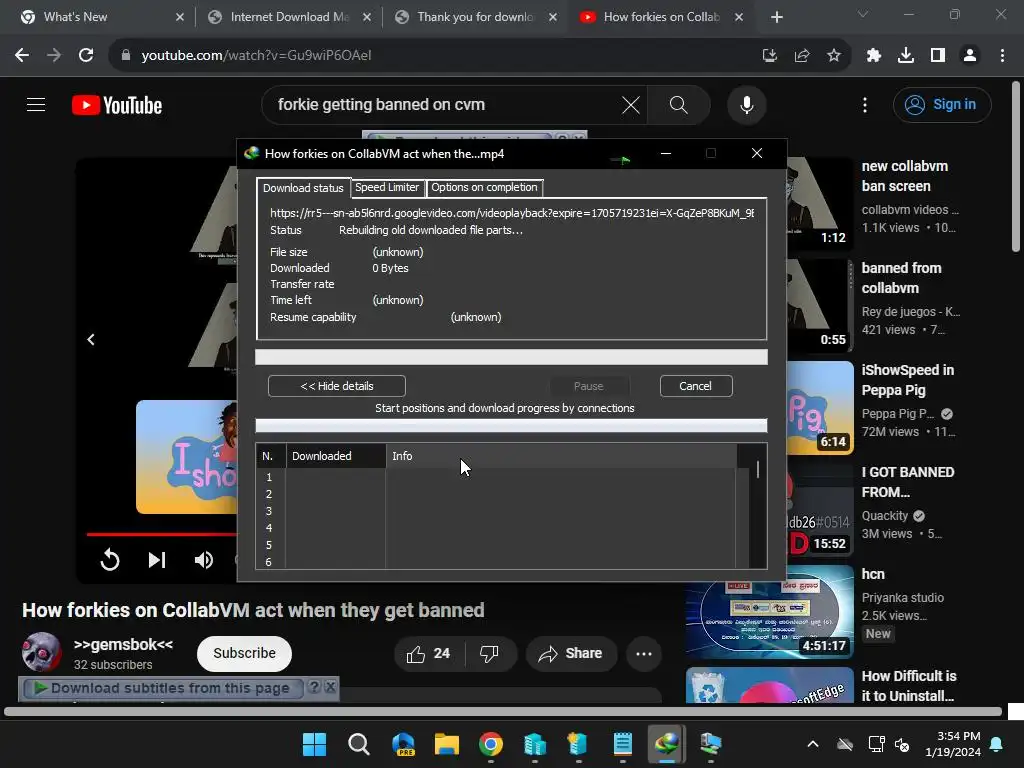The height and width of the screenshot is (768, 1024).
Task: Subscribe to >>gemsbok<< channel
Action: coord(244,654)
